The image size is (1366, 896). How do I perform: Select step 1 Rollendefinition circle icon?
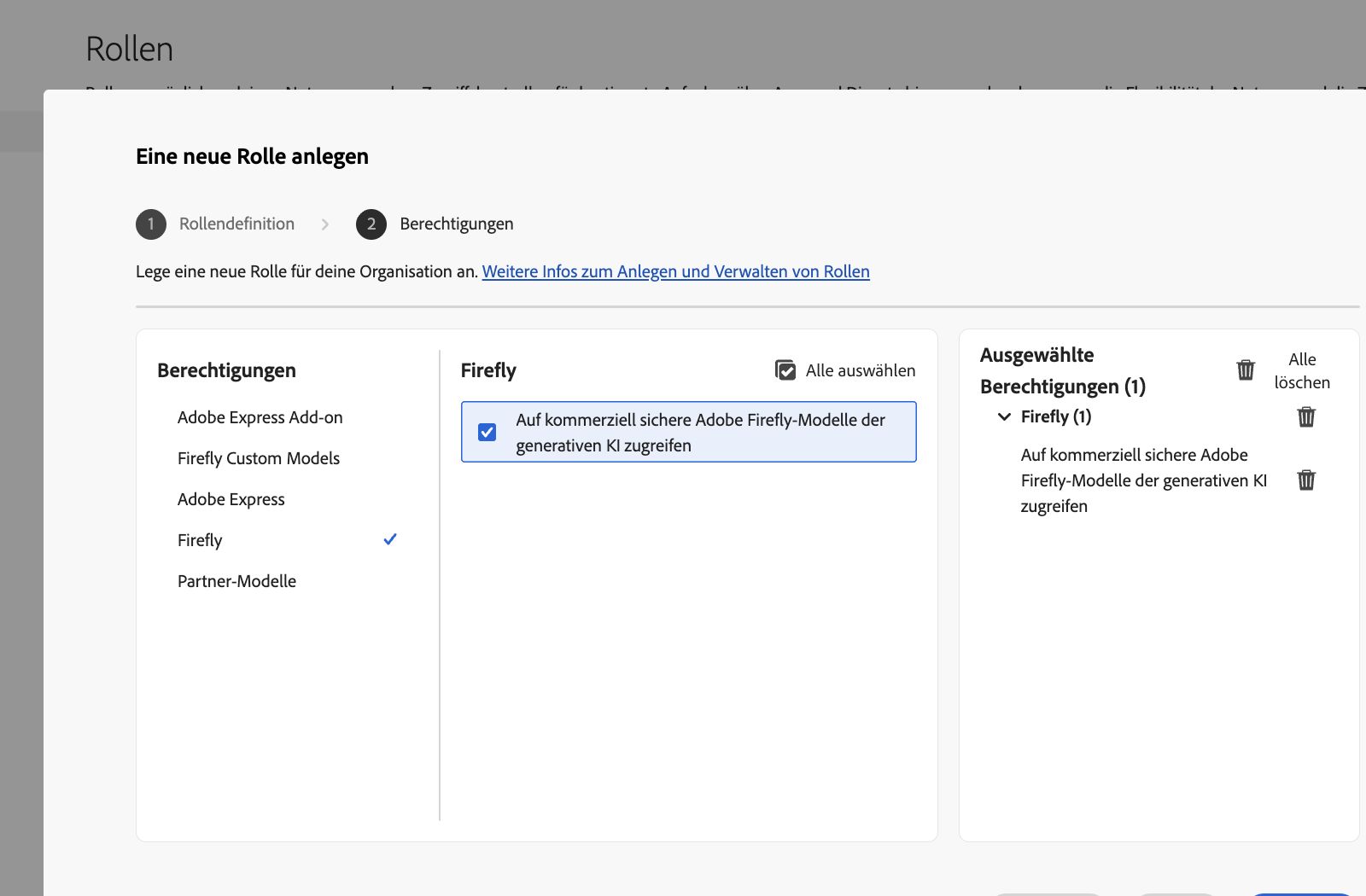point(150,224)
